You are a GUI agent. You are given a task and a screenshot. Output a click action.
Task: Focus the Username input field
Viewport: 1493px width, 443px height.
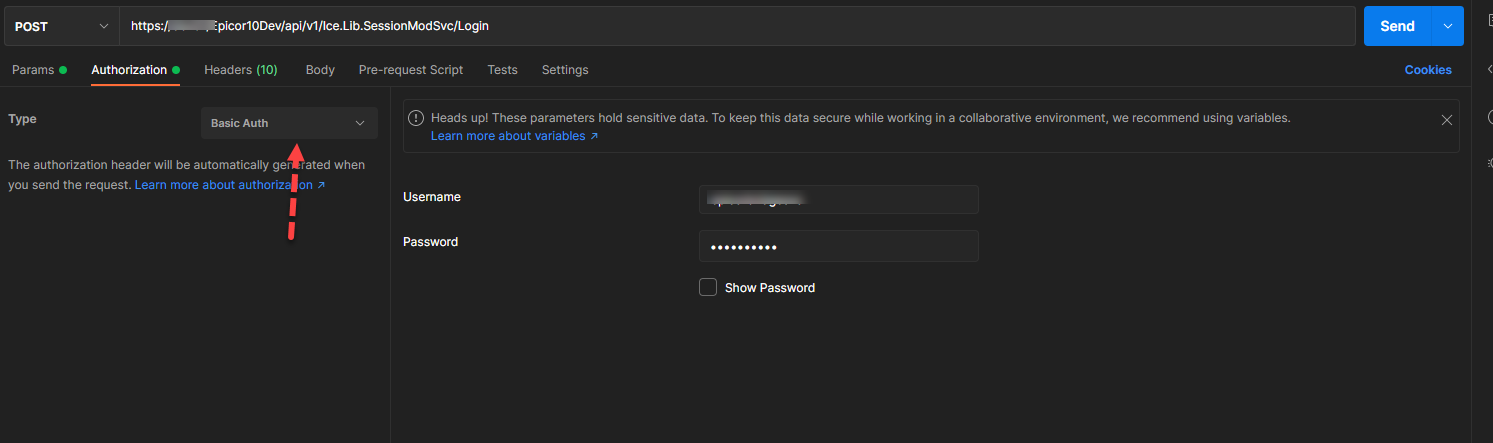pos(839,199)
